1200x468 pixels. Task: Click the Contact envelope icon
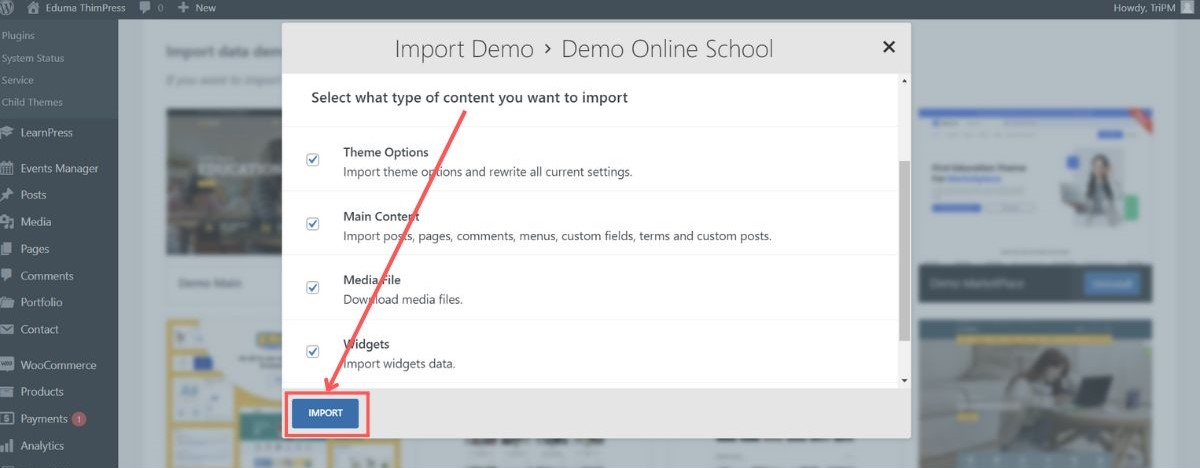pos(8,329)
